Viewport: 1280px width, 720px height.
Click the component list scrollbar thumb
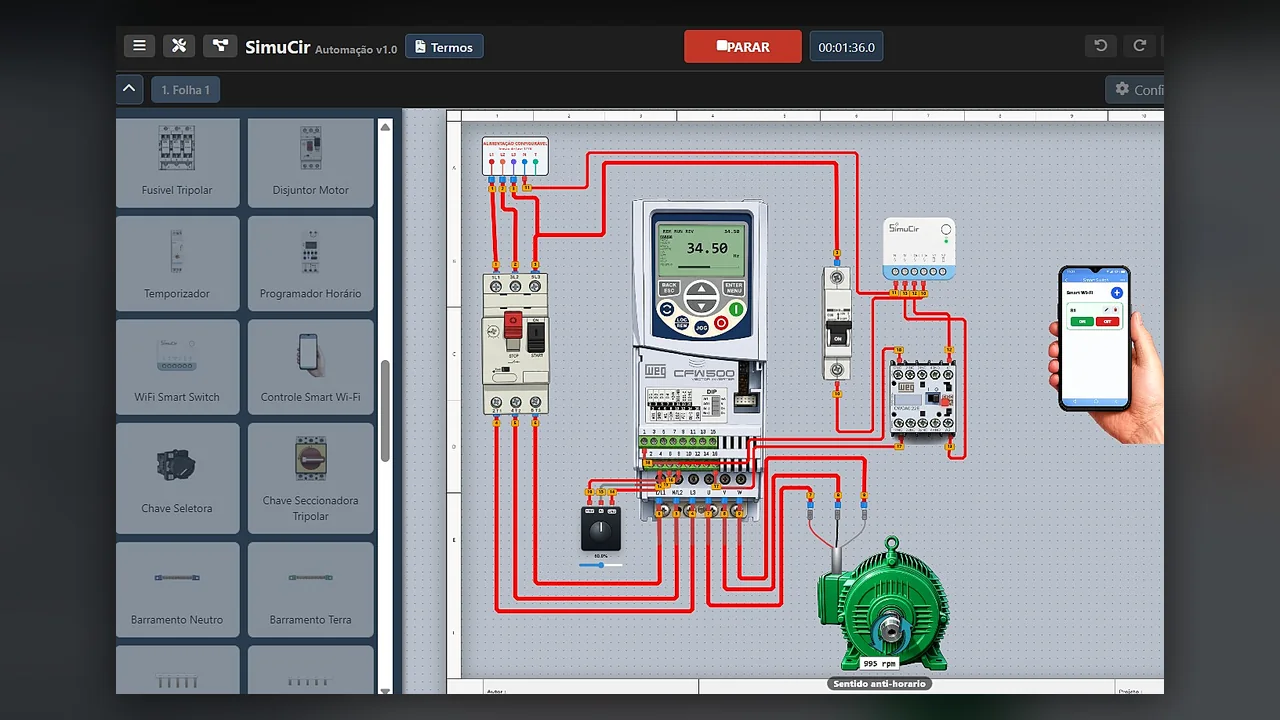pyautogui.click(x=385, y=411)
